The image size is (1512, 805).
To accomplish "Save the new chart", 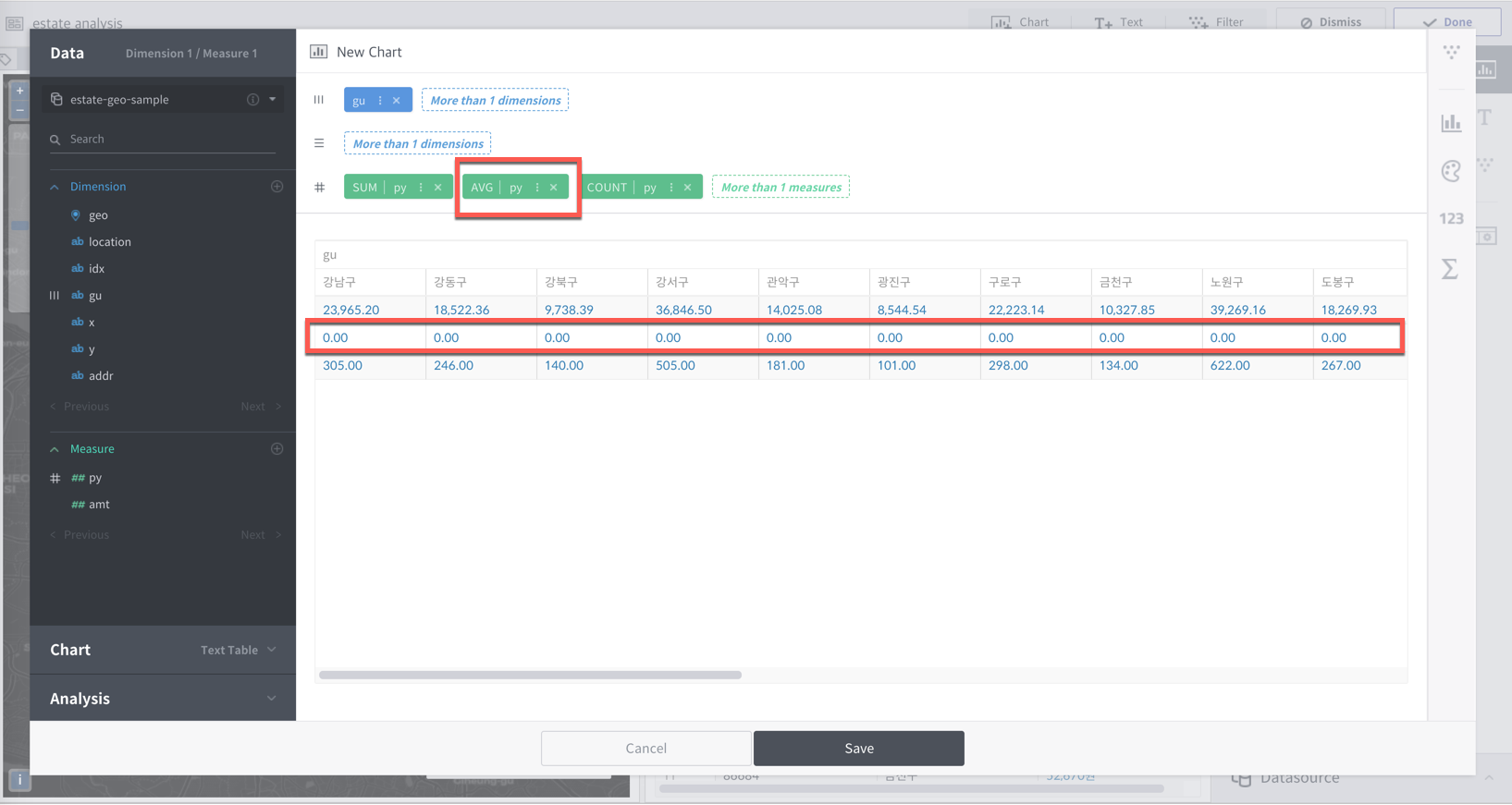I will [x=859, y=748].
